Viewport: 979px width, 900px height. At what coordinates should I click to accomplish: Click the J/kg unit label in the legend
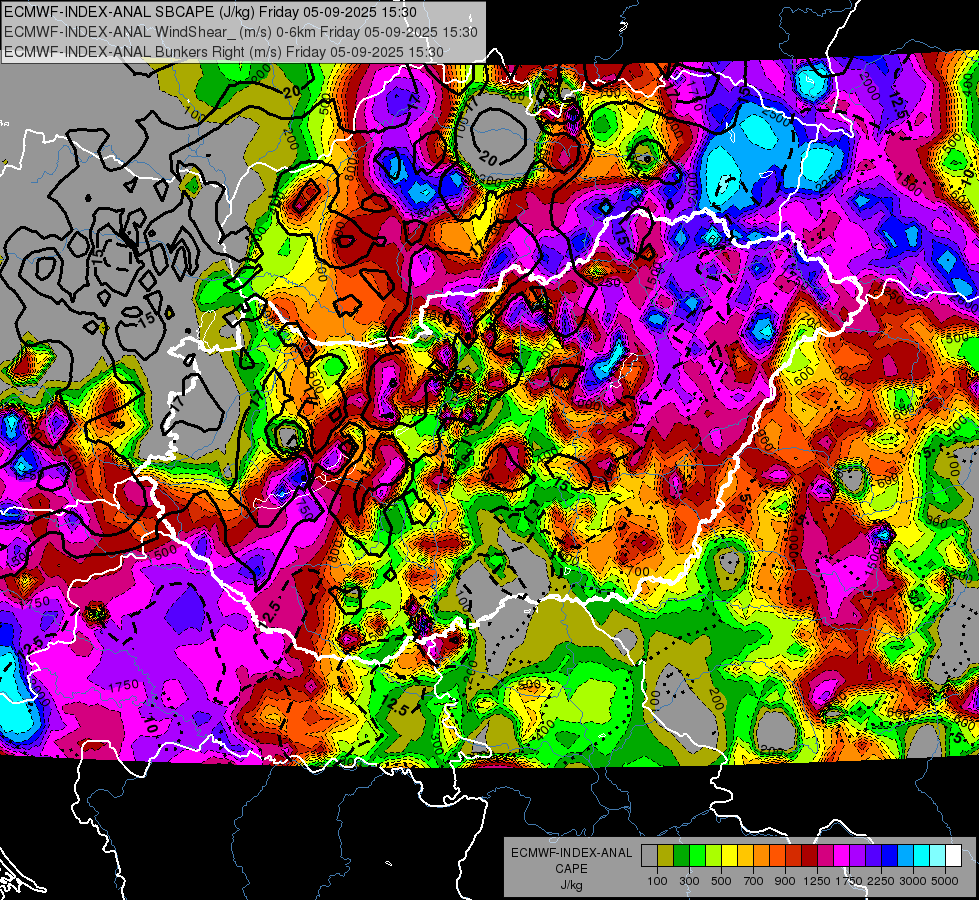click(572, 885)
